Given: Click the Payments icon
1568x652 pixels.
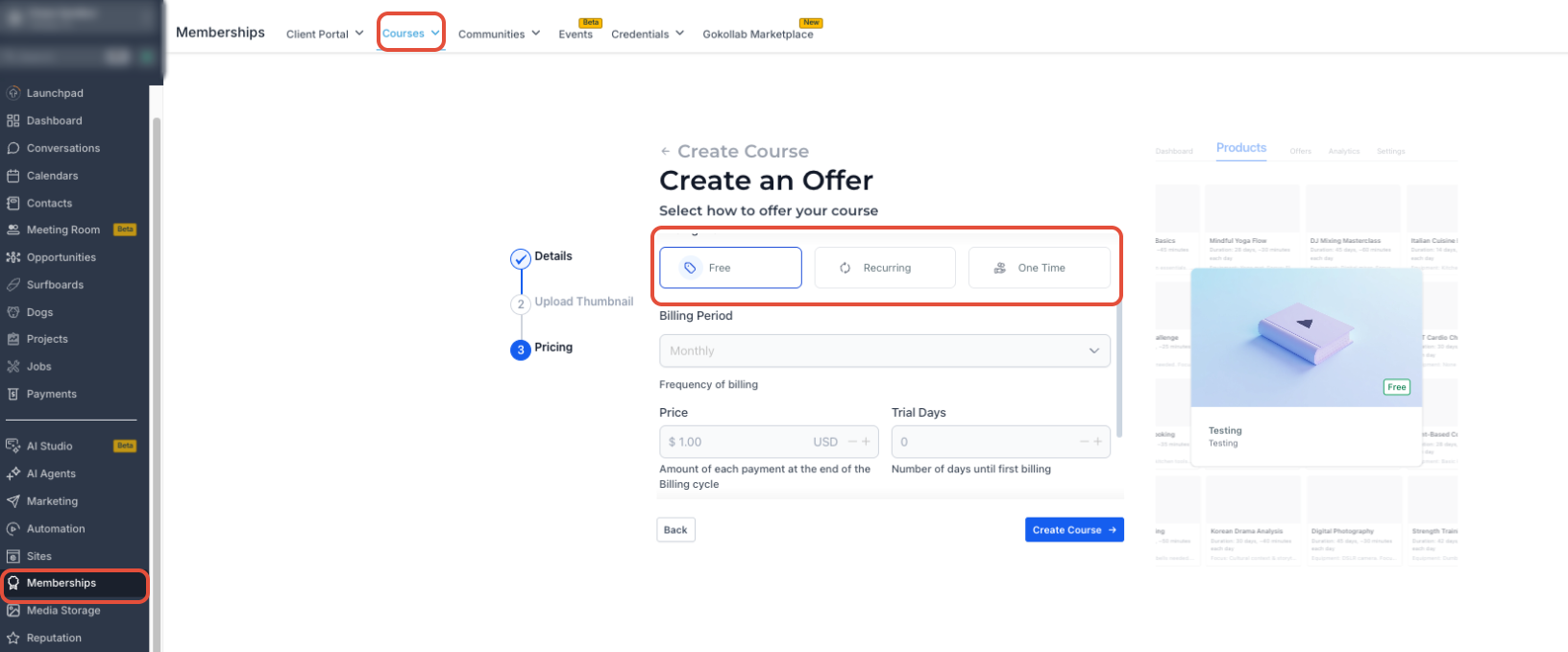Looking at the screenshot, I should pos(13,394).
